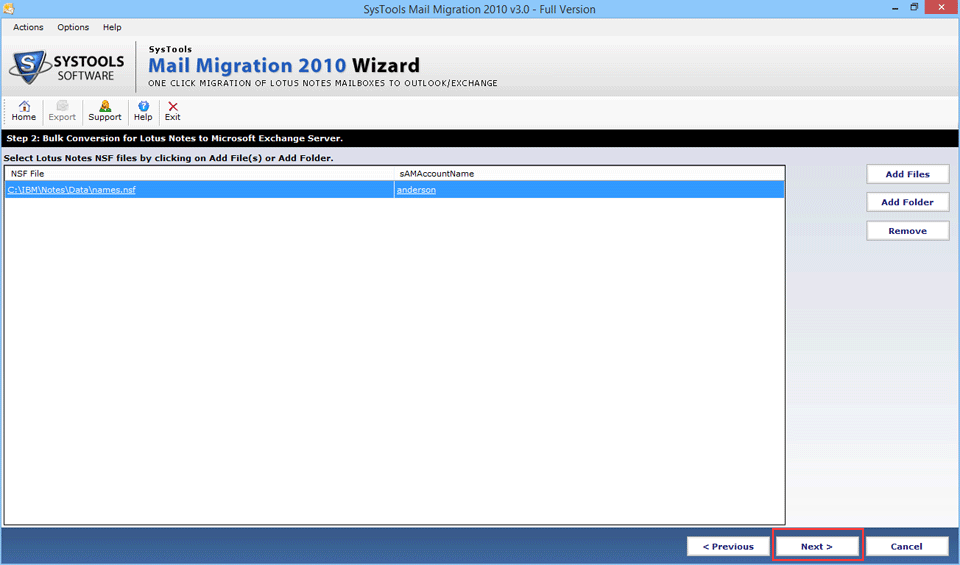
Task: Proceed with the Next button
Action: [x=817, y=547]
